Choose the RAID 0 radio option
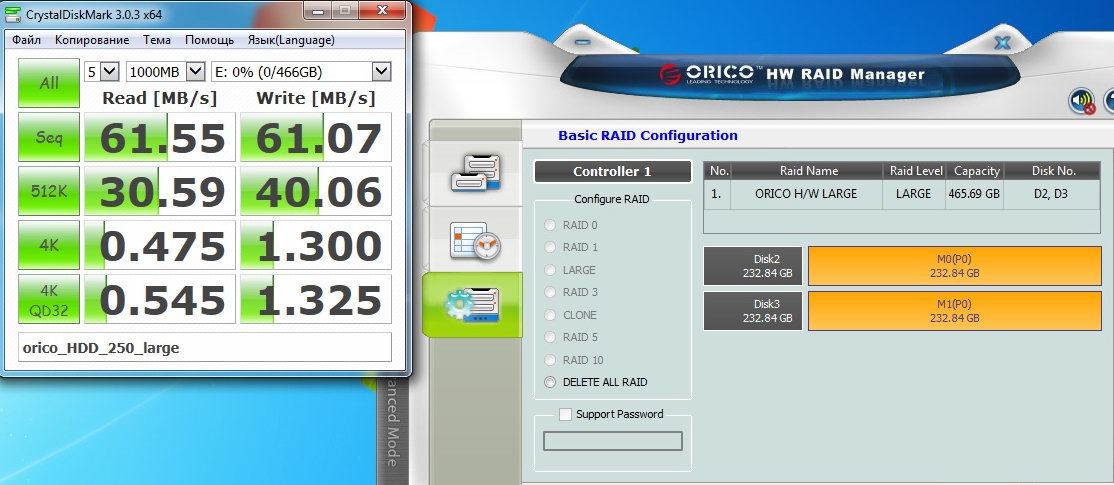 pyautogui.click(x=550, y=225)
